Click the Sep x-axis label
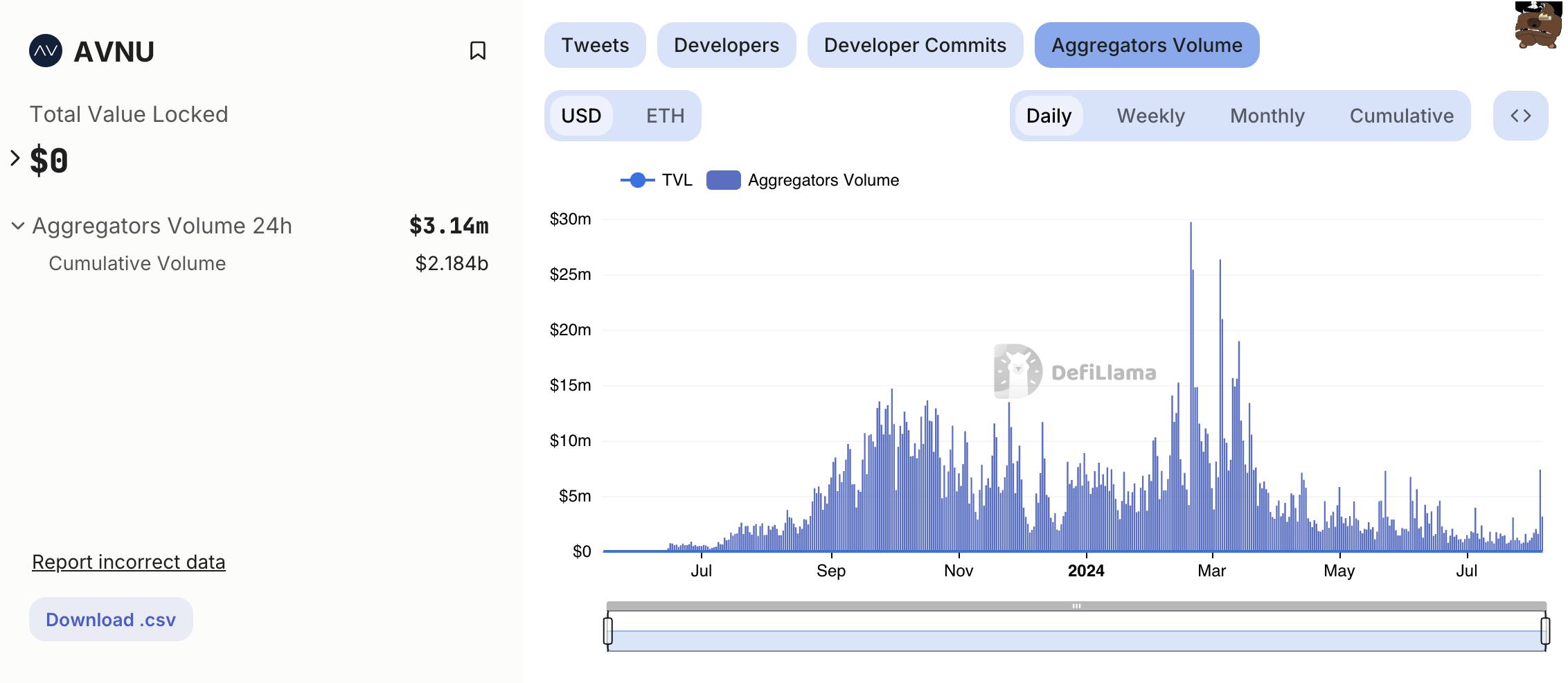The height and width of the screenshot is (683, 1568). pyautogui.click(x=831, y=571)
